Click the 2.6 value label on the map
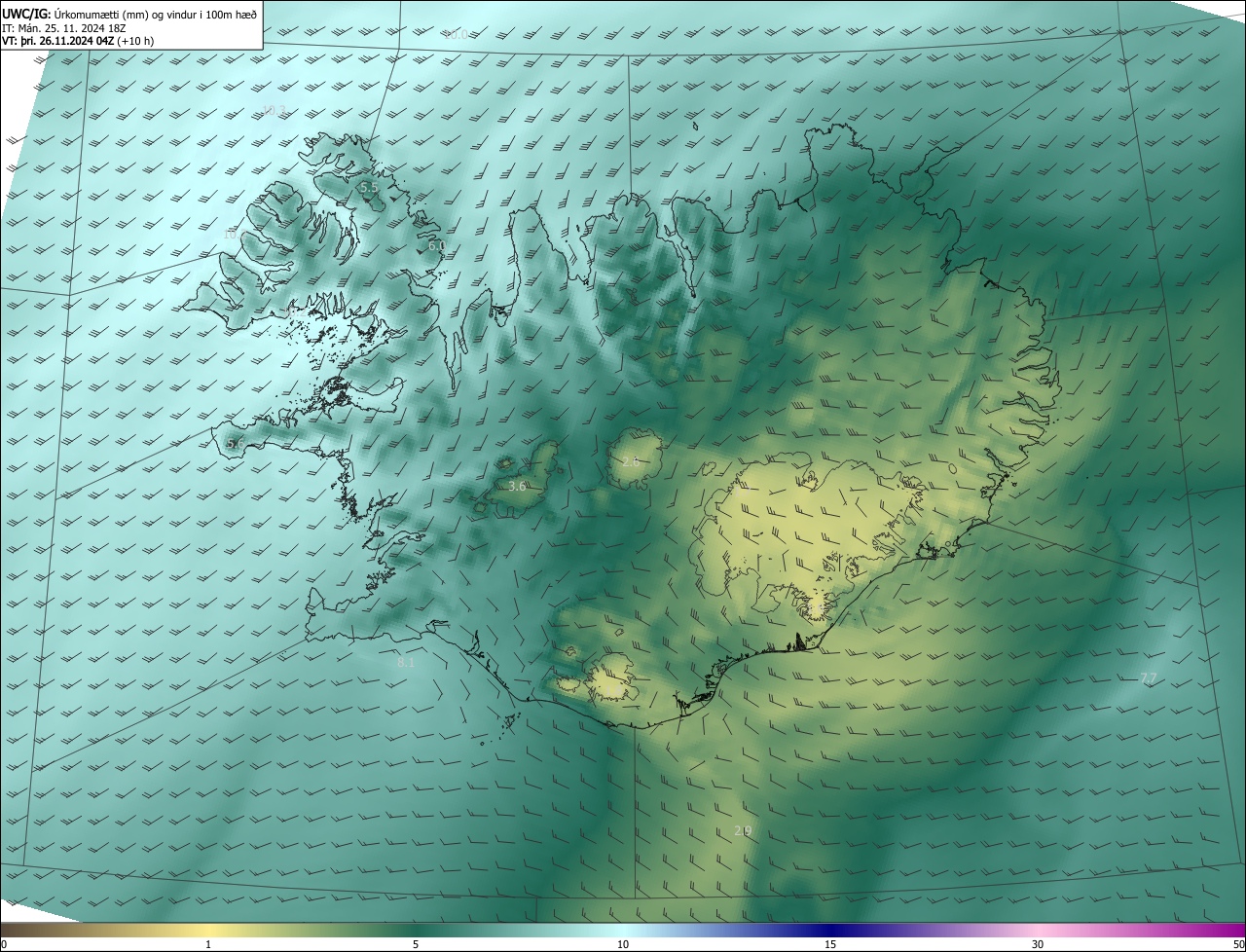Image resolution: width=1246 pixels, height=952 pixels. click(631, 461)
